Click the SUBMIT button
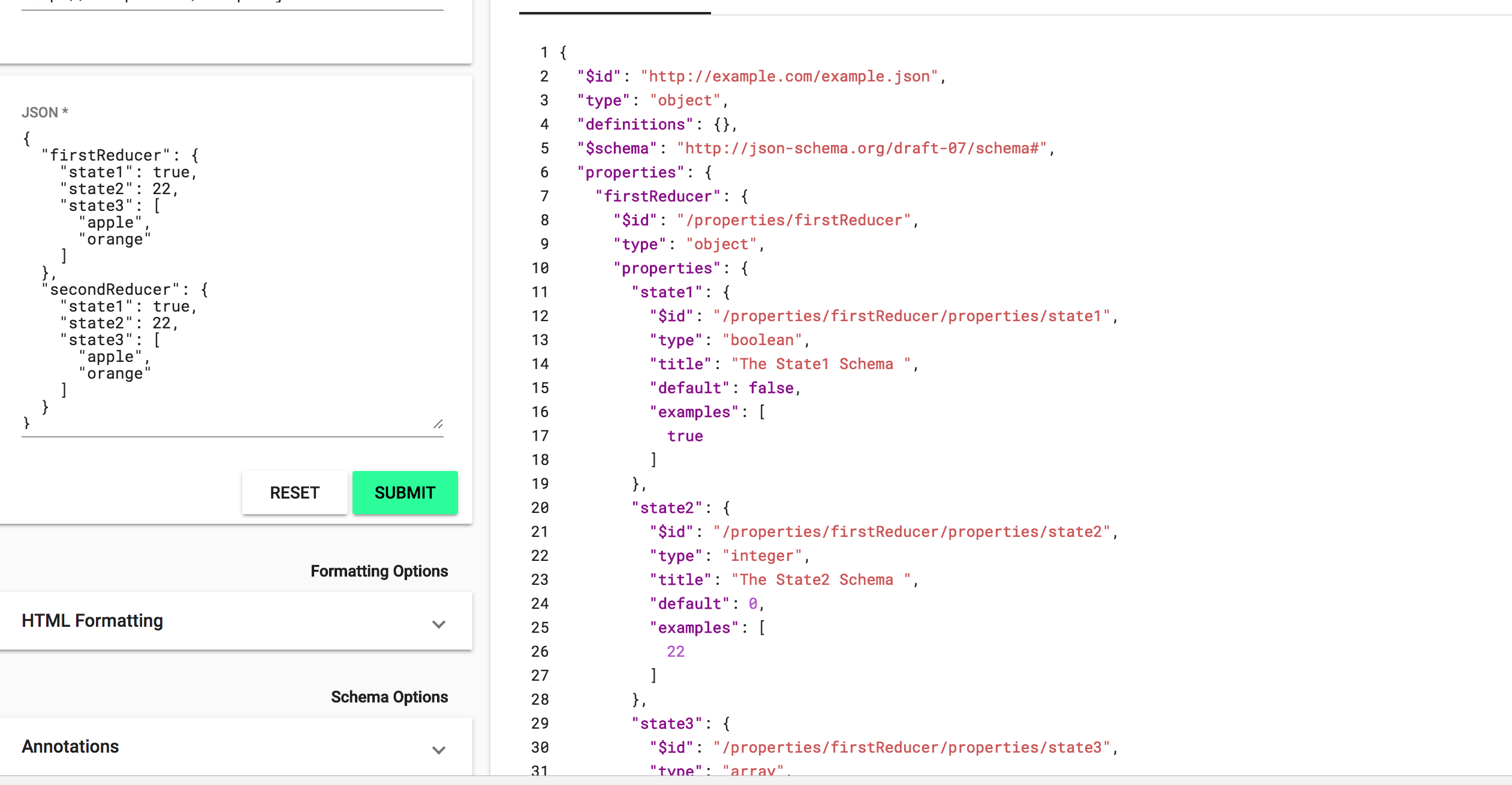The image size is (1512, 785). pyautogui.click(x=405, y=493)
